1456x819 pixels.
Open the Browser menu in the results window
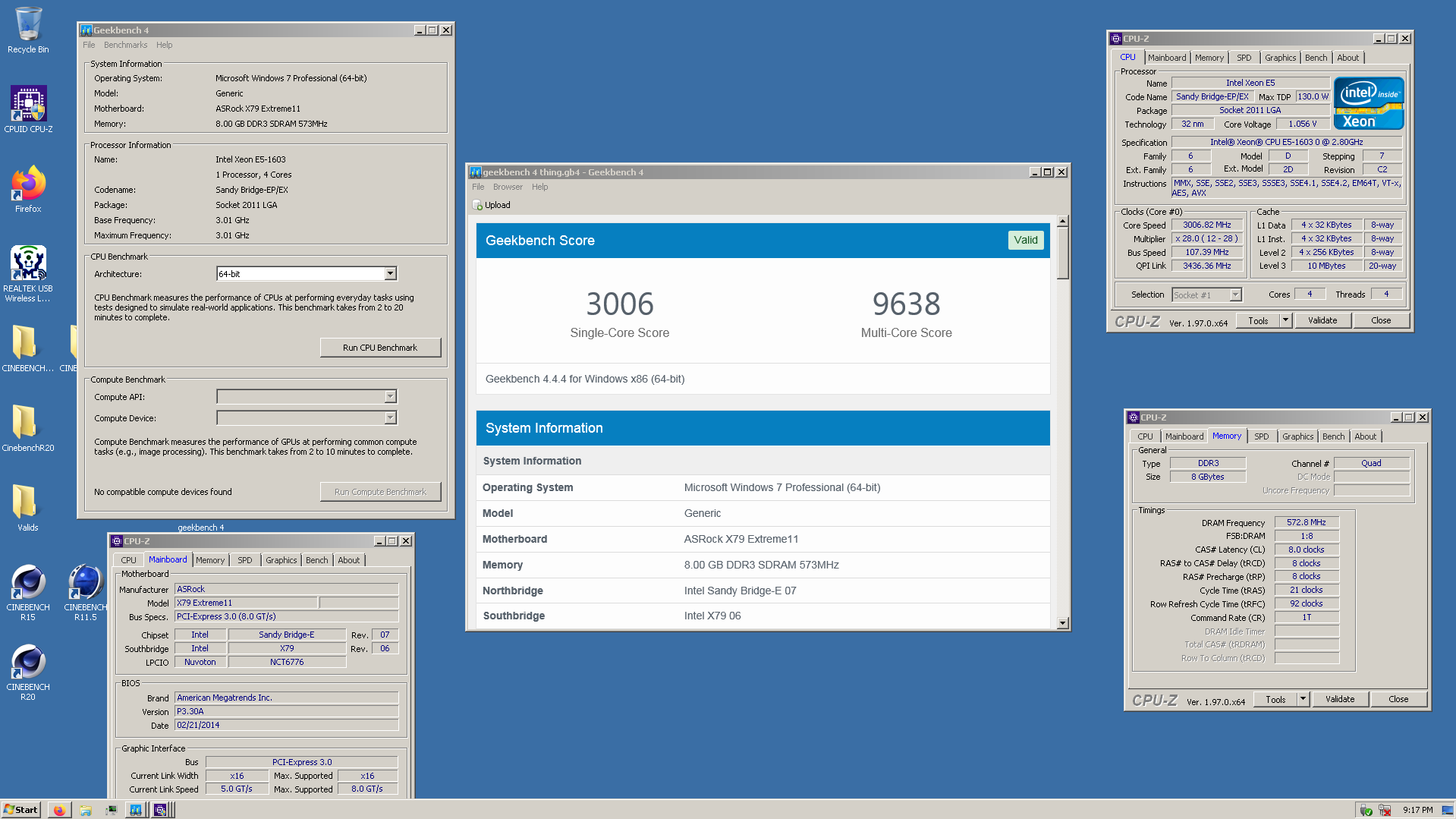(x=508, y=187)
